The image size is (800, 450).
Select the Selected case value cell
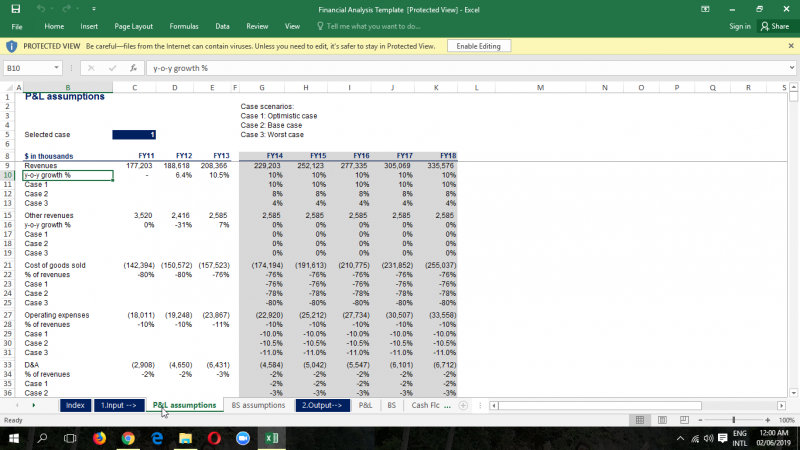(x=135, y=134)
